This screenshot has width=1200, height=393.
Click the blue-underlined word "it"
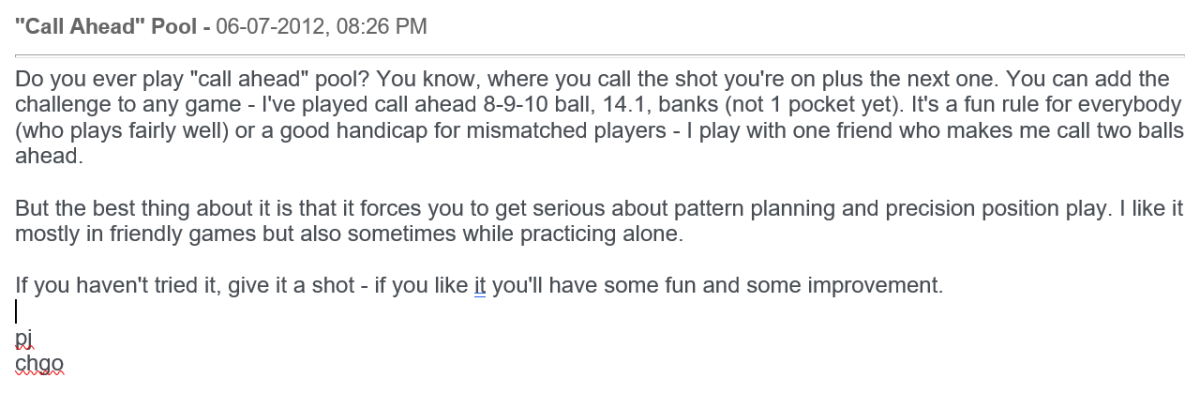(x=478, y=284)
